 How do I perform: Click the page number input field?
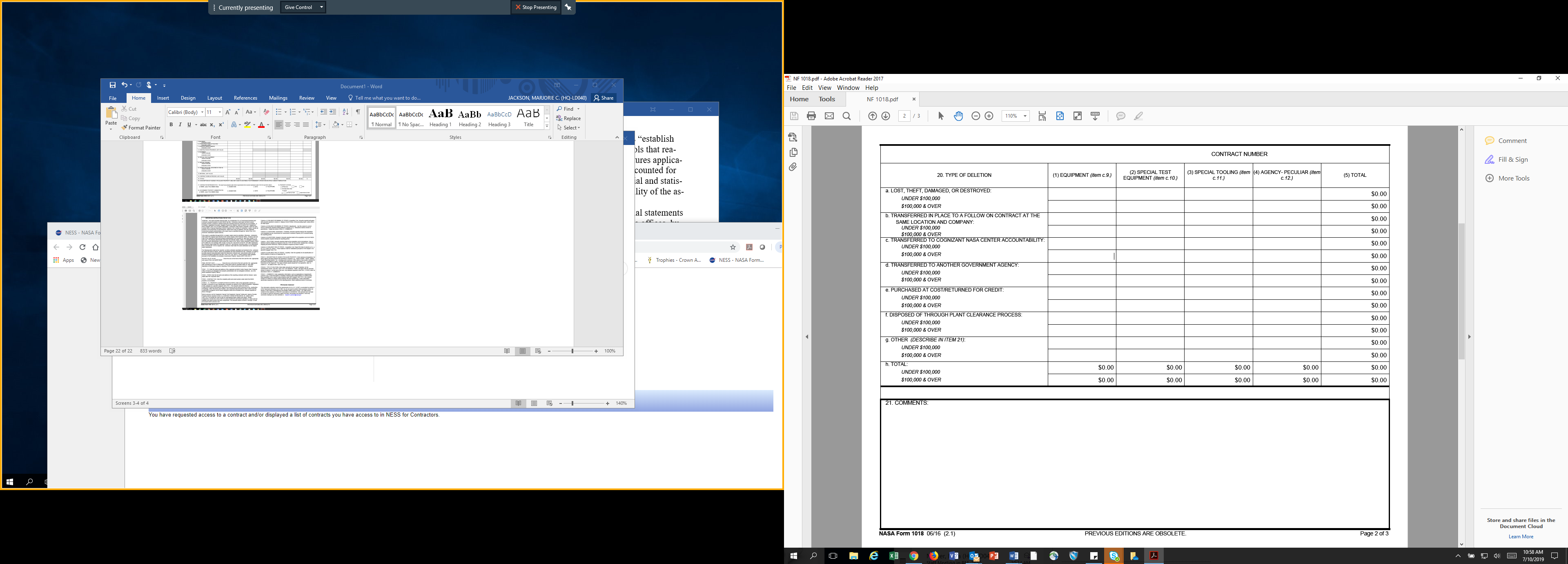tap(904, 116)
